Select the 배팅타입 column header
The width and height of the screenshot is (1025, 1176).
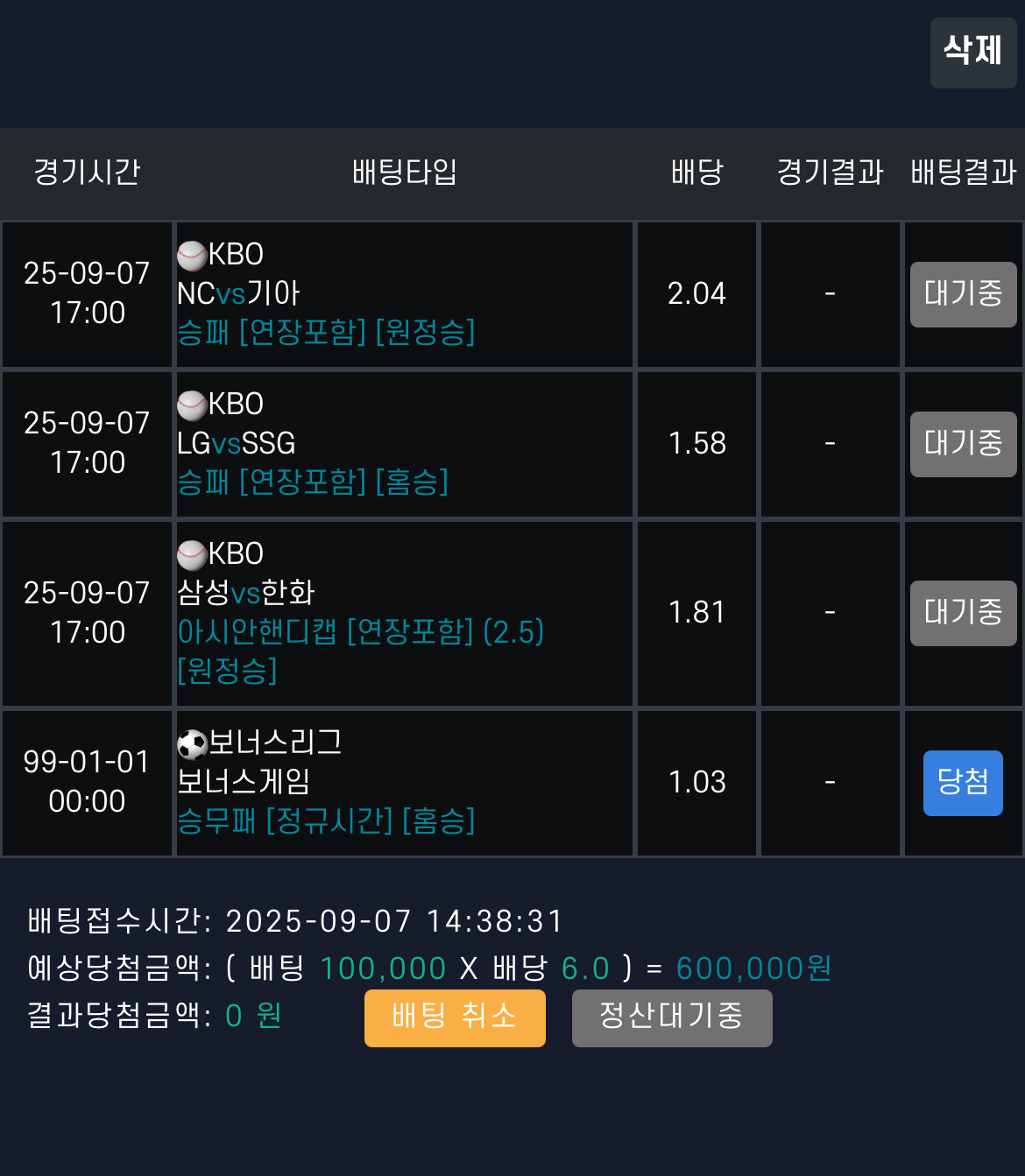(403, 173)
